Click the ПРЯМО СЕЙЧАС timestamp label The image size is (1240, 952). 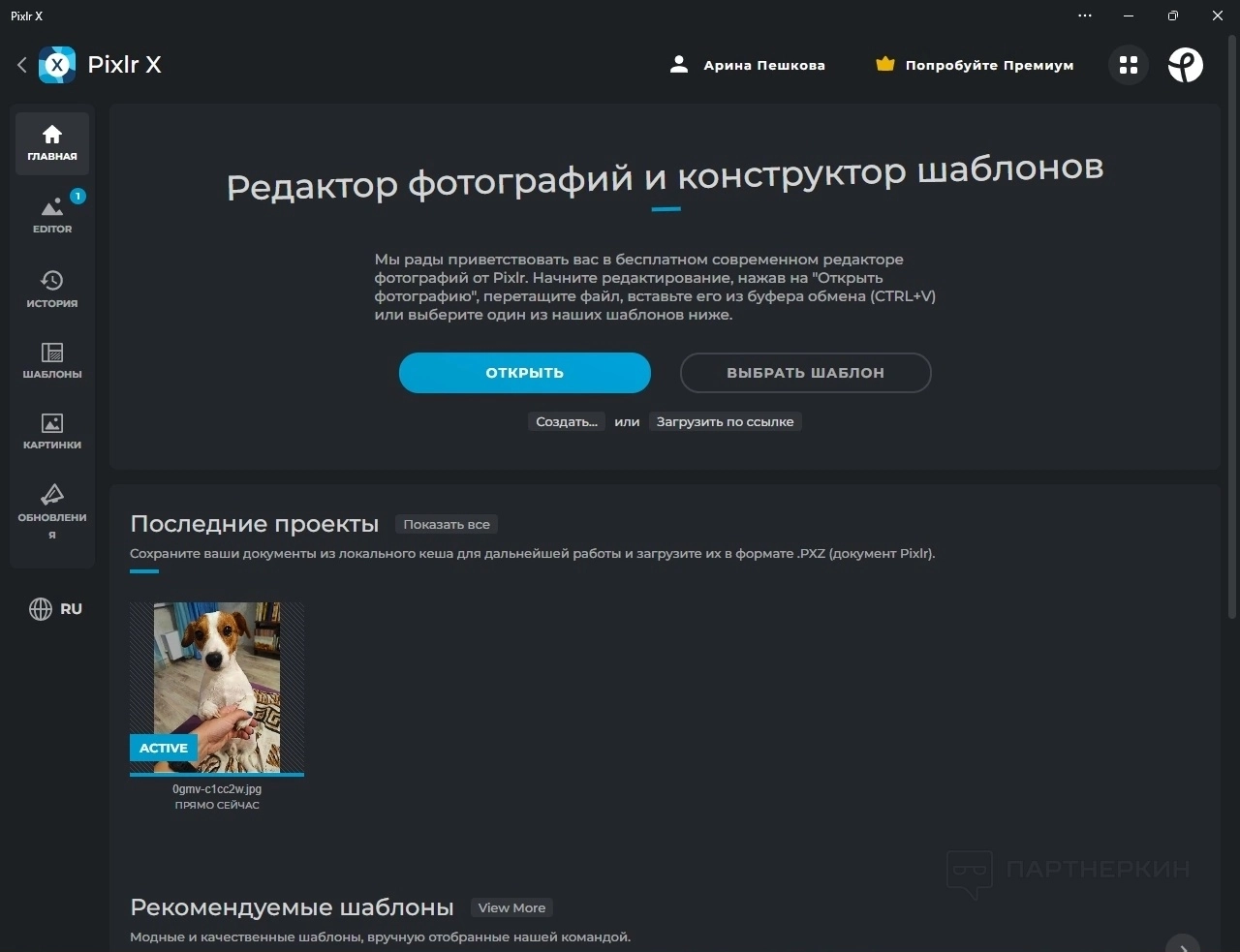217,805
